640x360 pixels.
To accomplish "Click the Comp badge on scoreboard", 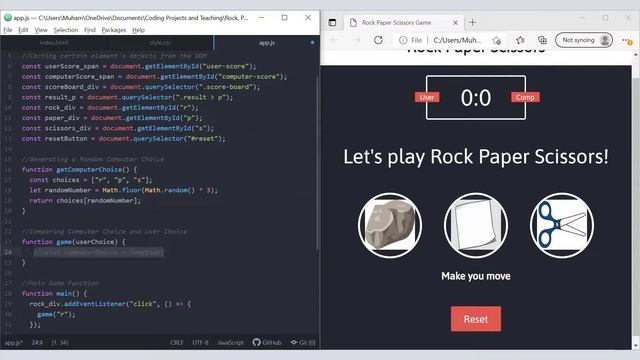I will [x=525, y=97].
